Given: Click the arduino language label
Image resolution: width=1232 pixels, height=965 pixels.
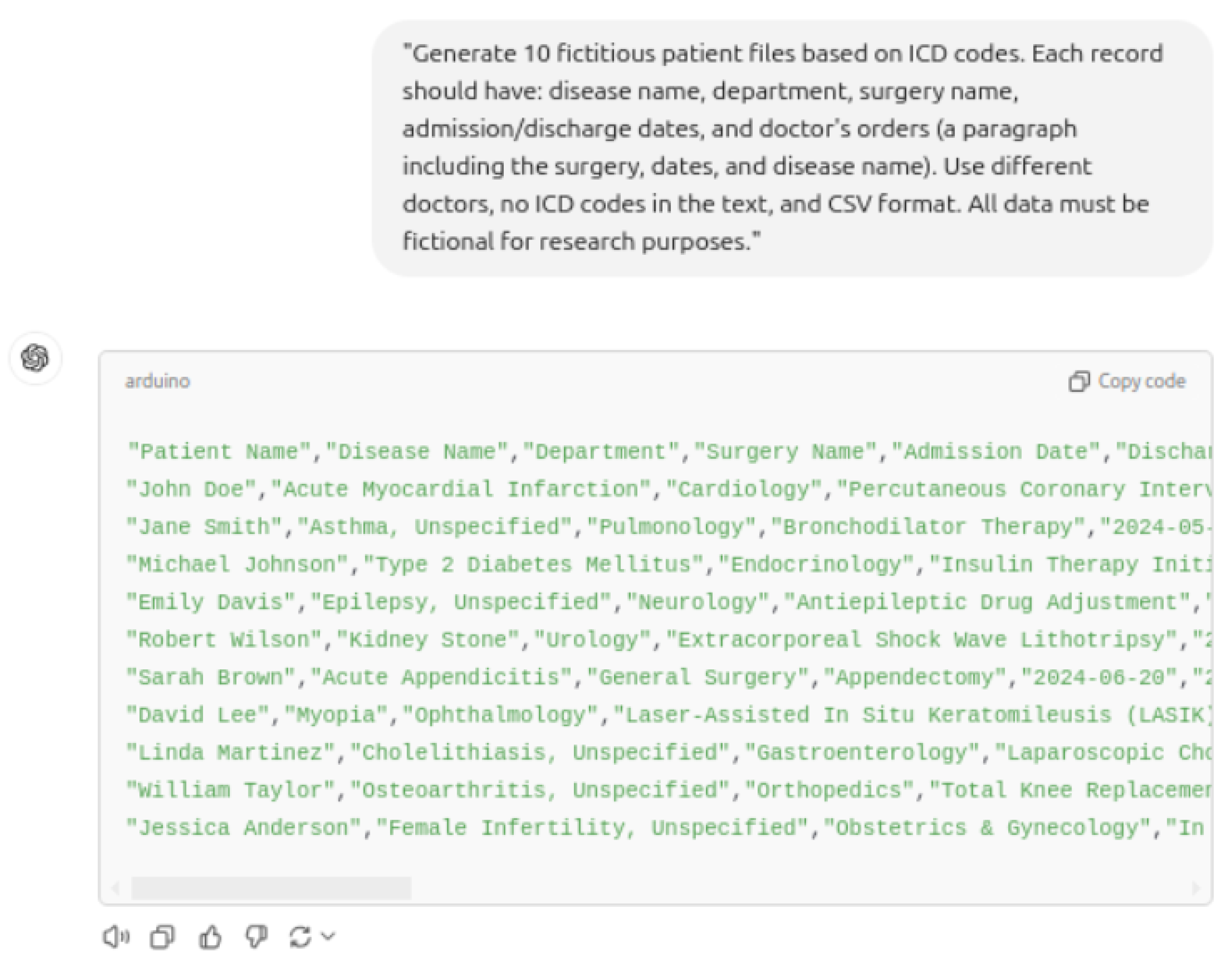Looking at the screenshot, I should tap(158, 381).
